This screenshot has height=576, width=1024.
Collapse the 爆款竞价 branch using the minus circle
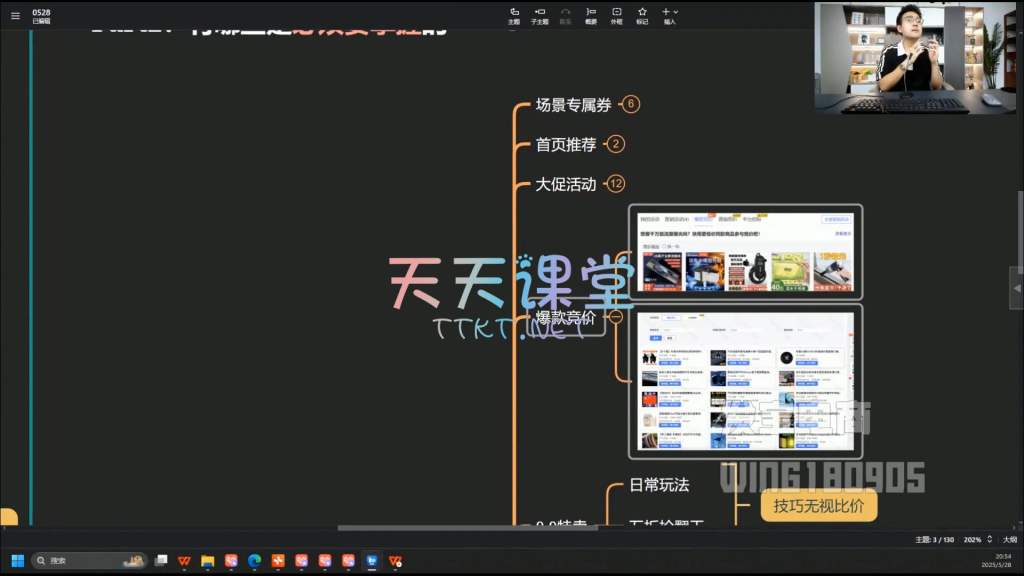(x=616, y=317)
